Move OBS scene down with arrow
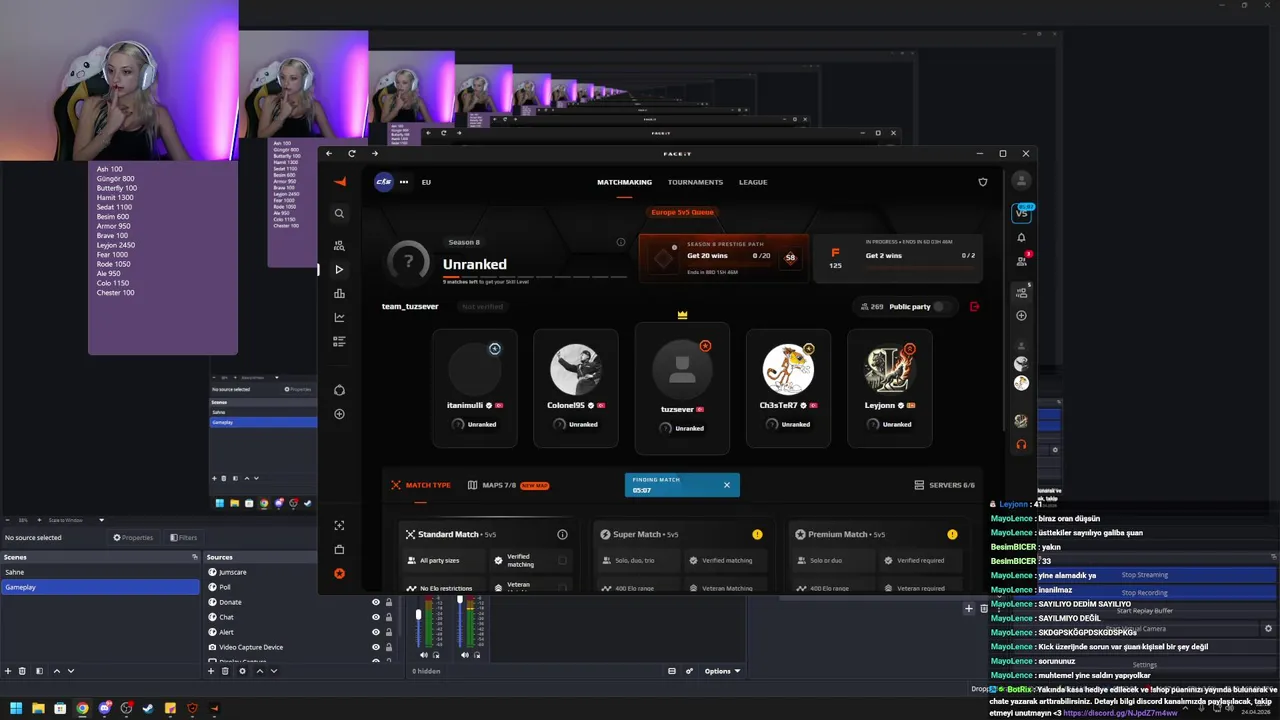This screenshot has width=1280, height=720. 71,671
